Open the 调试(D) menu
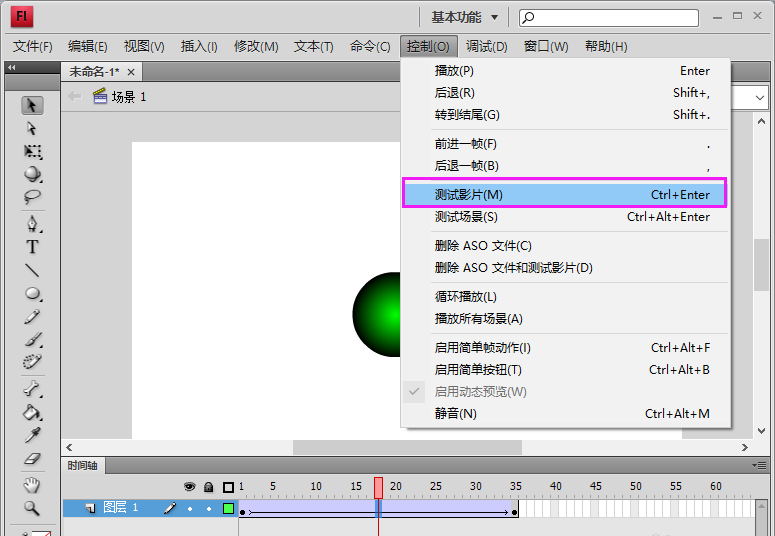The image size is (775, 536). 487,46
